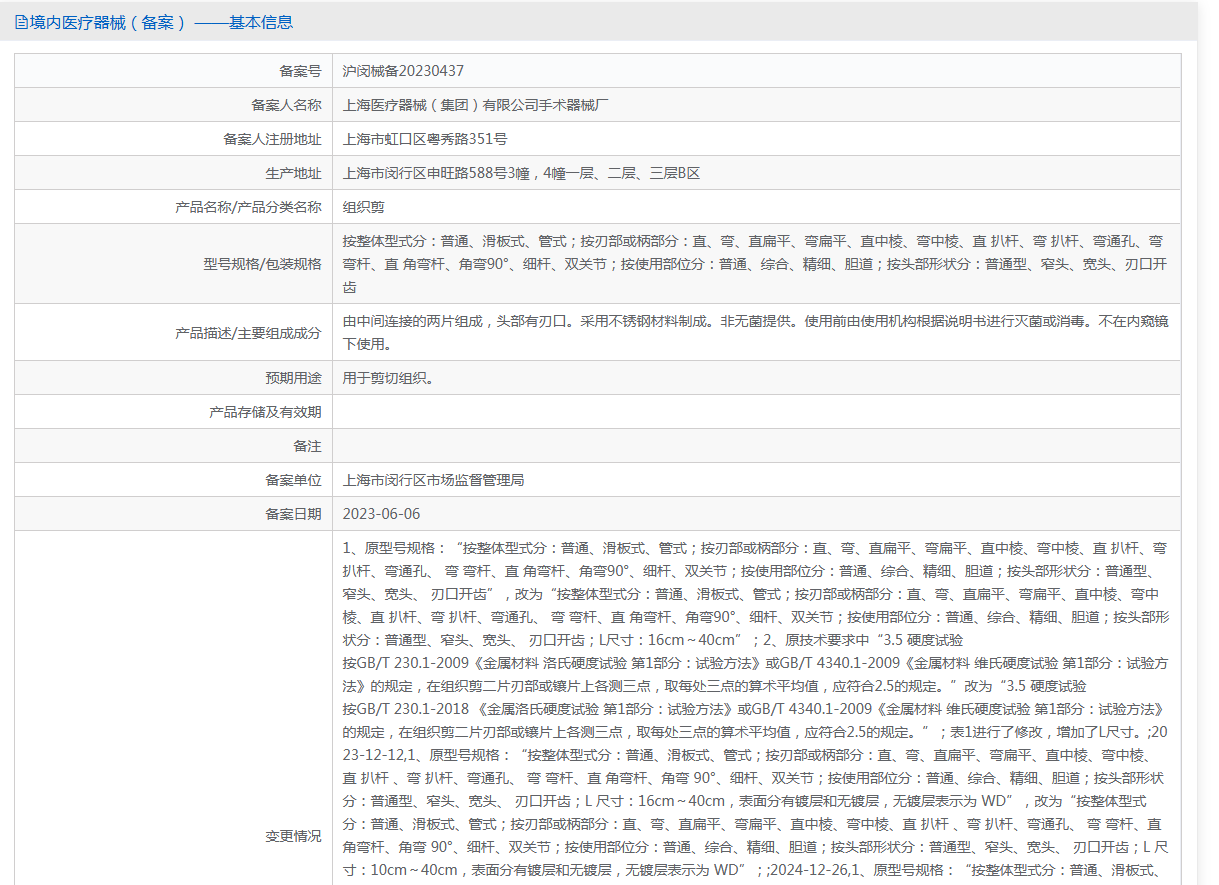This screenshot has width=1219, height=885.
Task: Select company name 上海医疗器械（集团）有限公司手术器械厂
Action: 476,105
